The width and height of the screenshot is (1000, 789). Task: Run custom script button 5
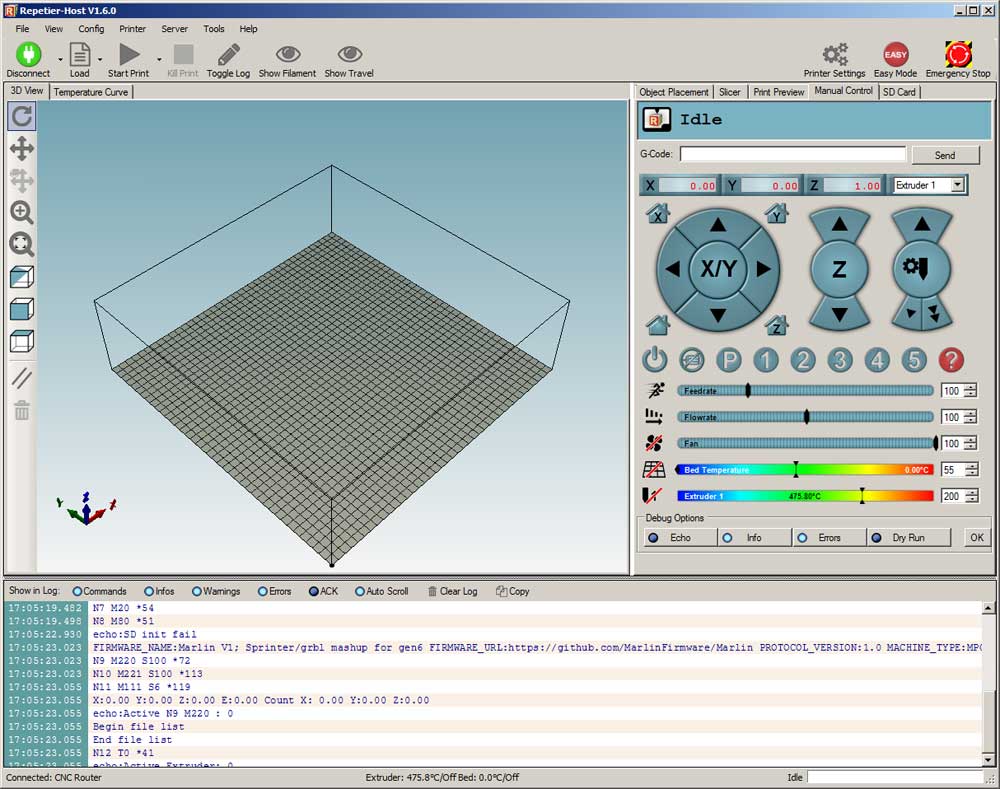click(x=914, y=360)
